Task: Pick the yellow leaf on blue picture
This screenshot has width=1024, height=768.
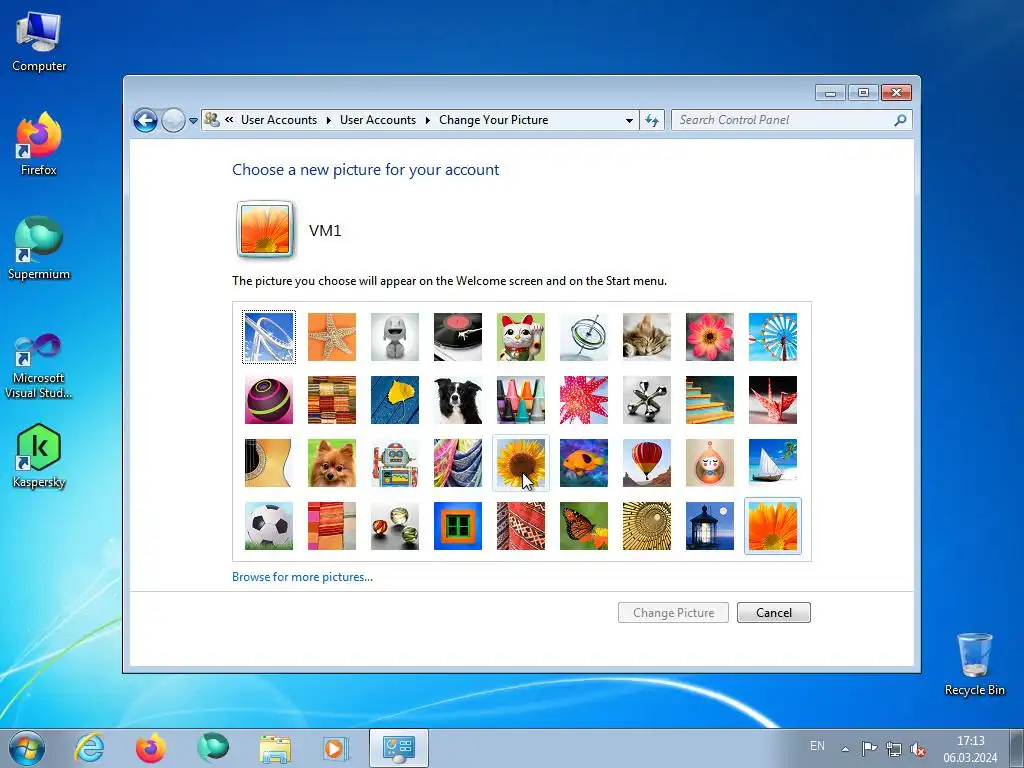Action: point(395,400)
